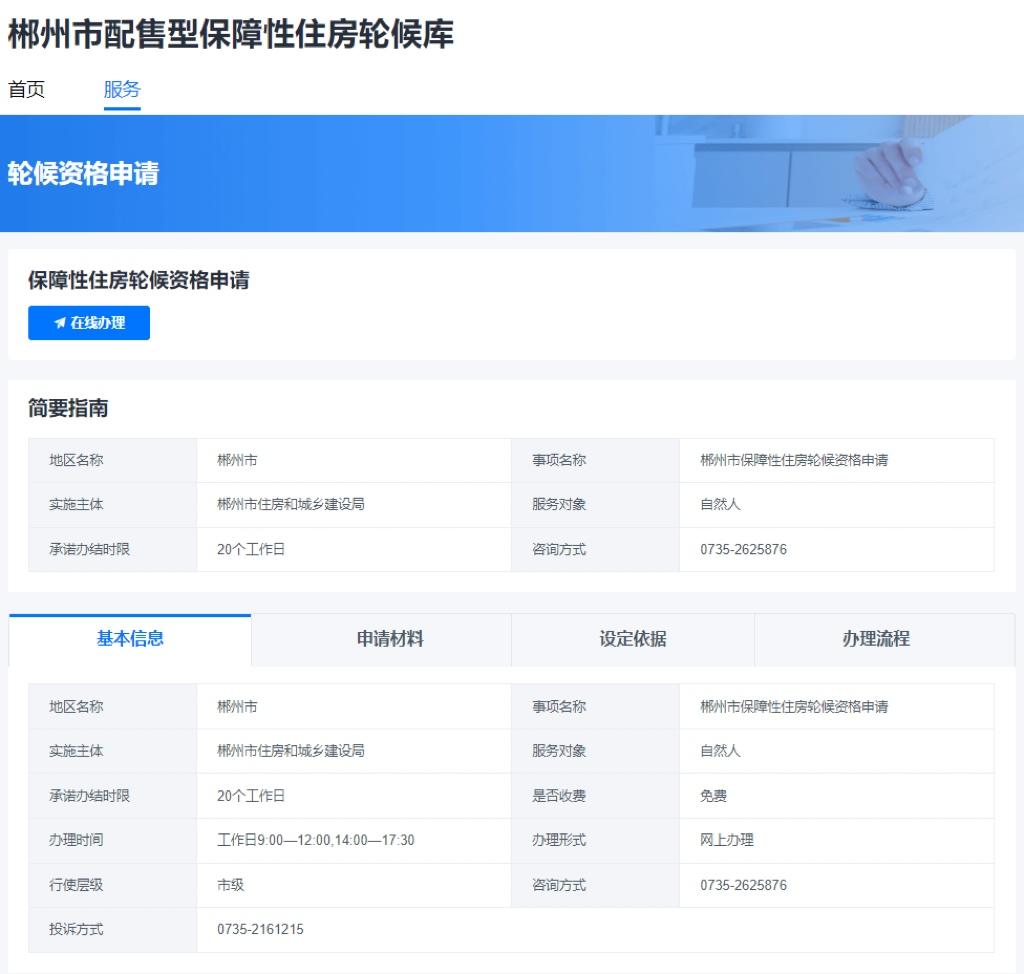The image size is (1024, 974).
Task: Click 事项名称 label in 简要指南 table
Action: click(559, 461)
